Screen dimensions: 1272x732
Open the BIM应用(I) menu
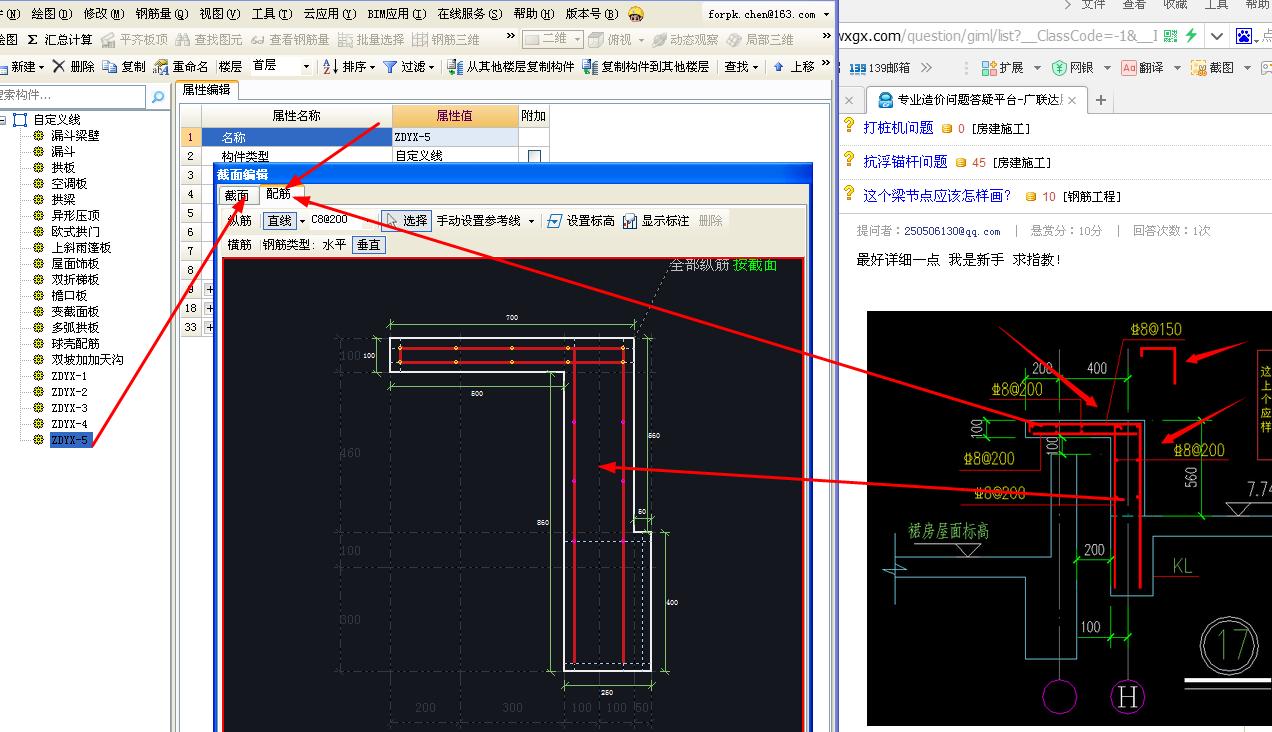pos(397,14)
